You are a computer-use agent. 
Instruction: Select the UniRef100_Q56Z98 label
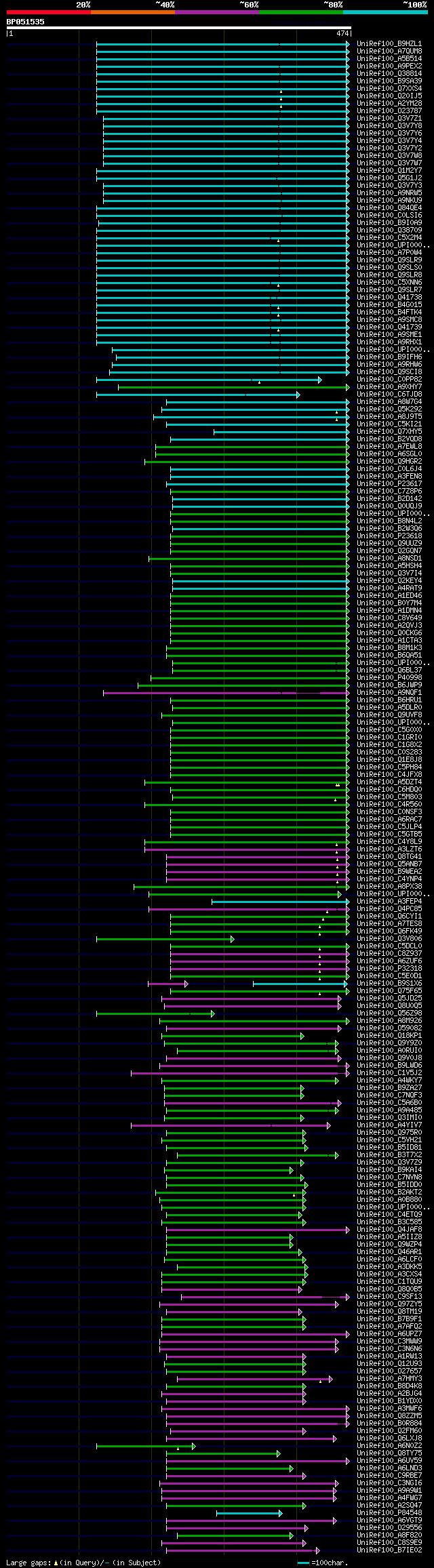tap(389, 1013)
